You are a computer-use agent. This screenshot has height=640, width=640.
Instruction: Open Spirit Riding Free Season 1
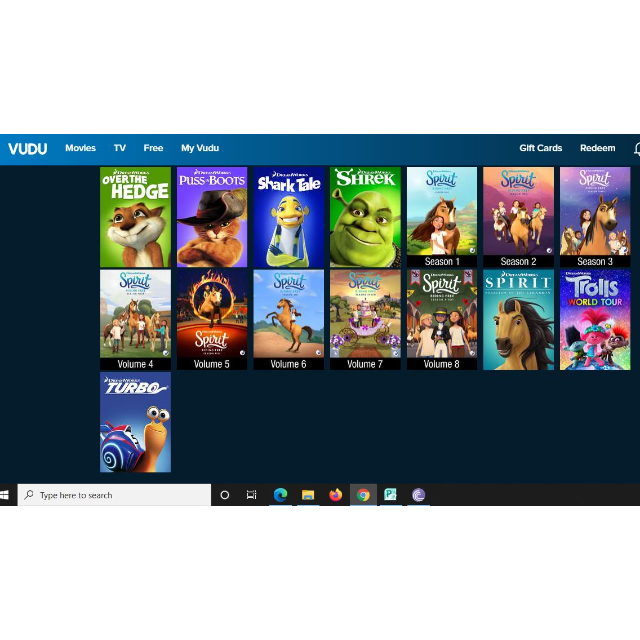pos(442,217)
